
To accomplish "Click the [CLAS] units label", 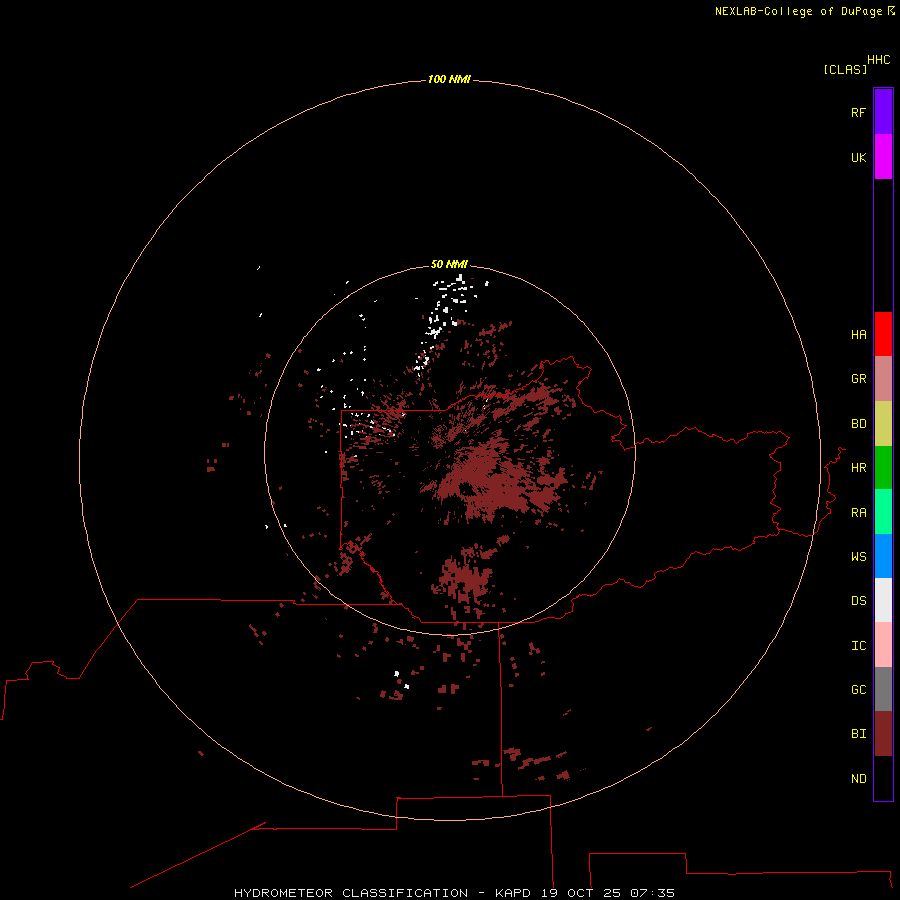I will click(x=845, y=69).
